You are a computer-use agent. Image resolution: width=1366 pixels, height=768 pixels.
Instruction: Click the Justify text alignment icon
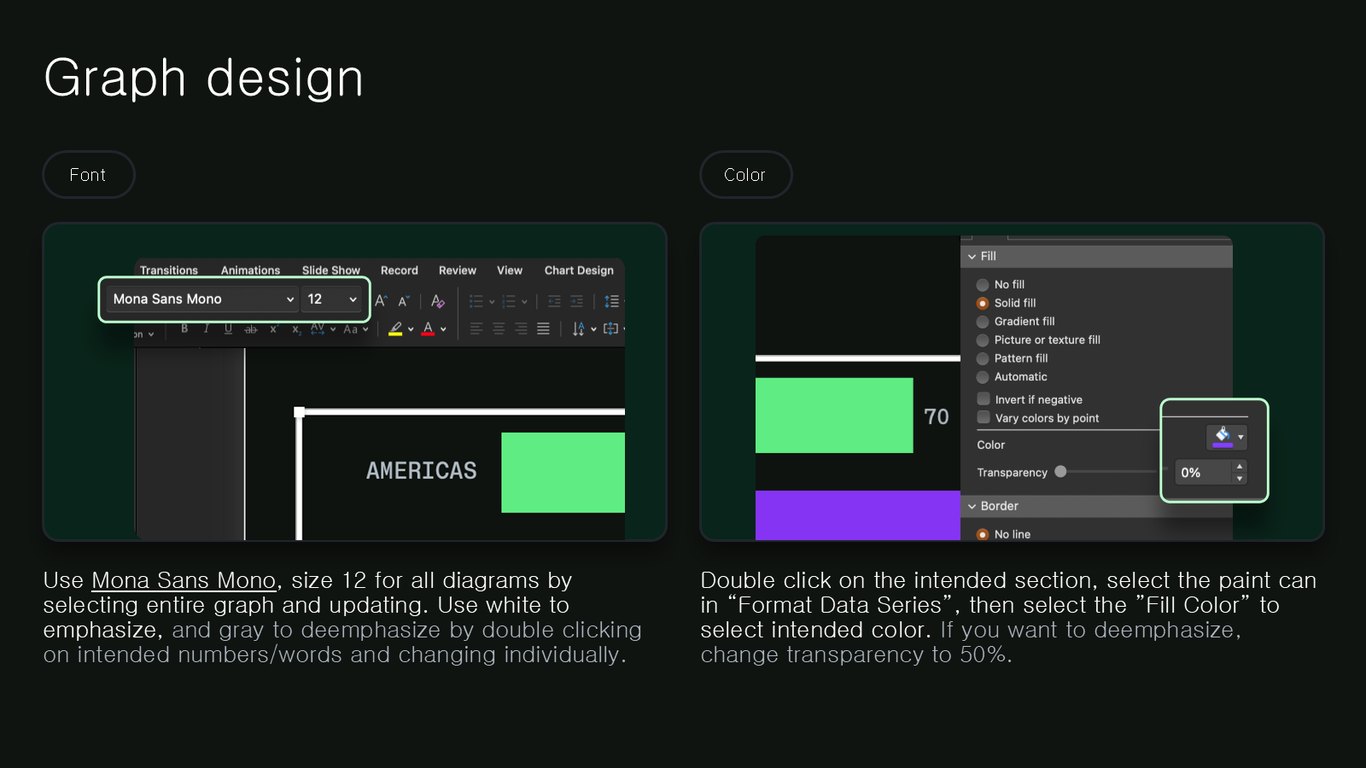pyautogui.click(x=543, y=329)
